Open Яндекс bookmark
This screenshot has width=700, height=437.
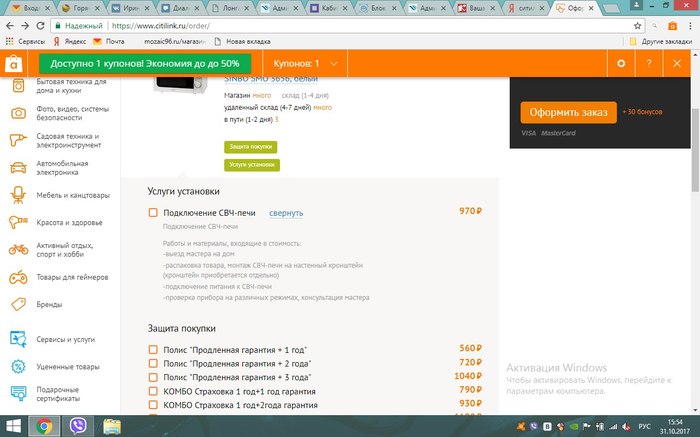coord(70,41)
